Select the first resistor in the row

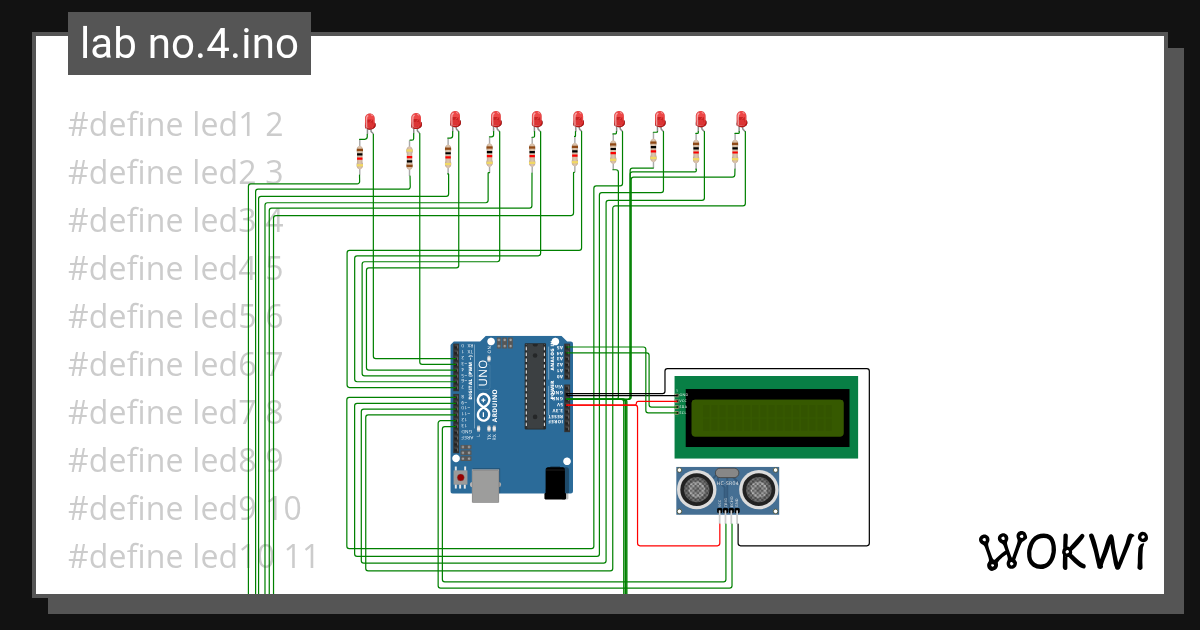tap(358, 156)
